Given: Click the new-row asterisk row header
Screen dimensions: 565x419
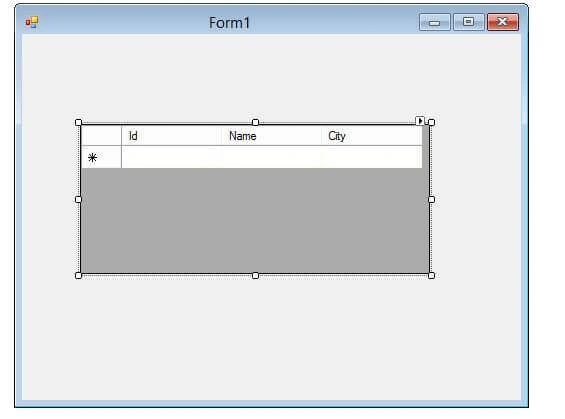Looking at the screenshot, I should pos(102,157).
